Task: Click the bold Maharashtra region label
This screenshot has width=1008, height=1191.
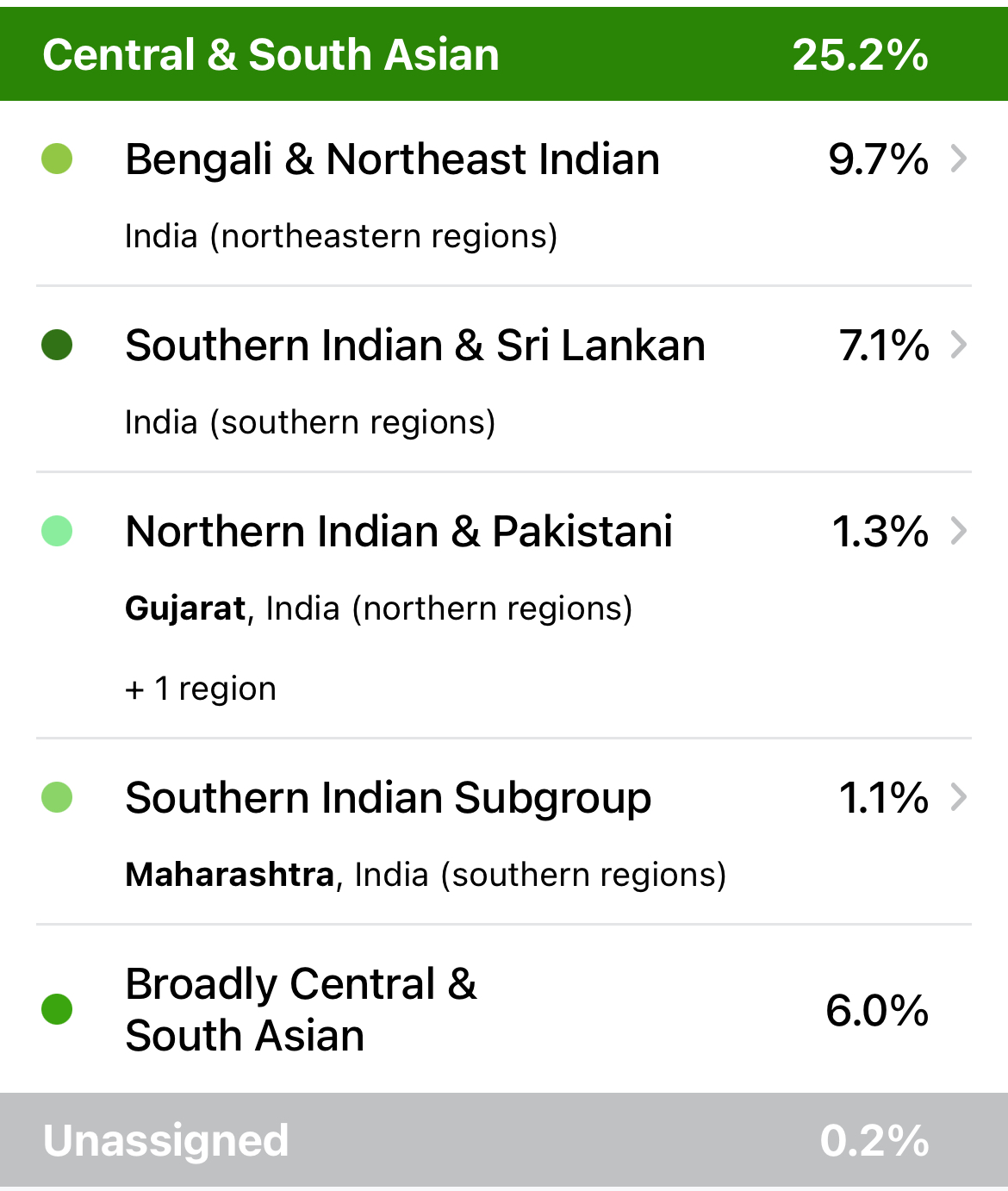Action: [229, 875]
